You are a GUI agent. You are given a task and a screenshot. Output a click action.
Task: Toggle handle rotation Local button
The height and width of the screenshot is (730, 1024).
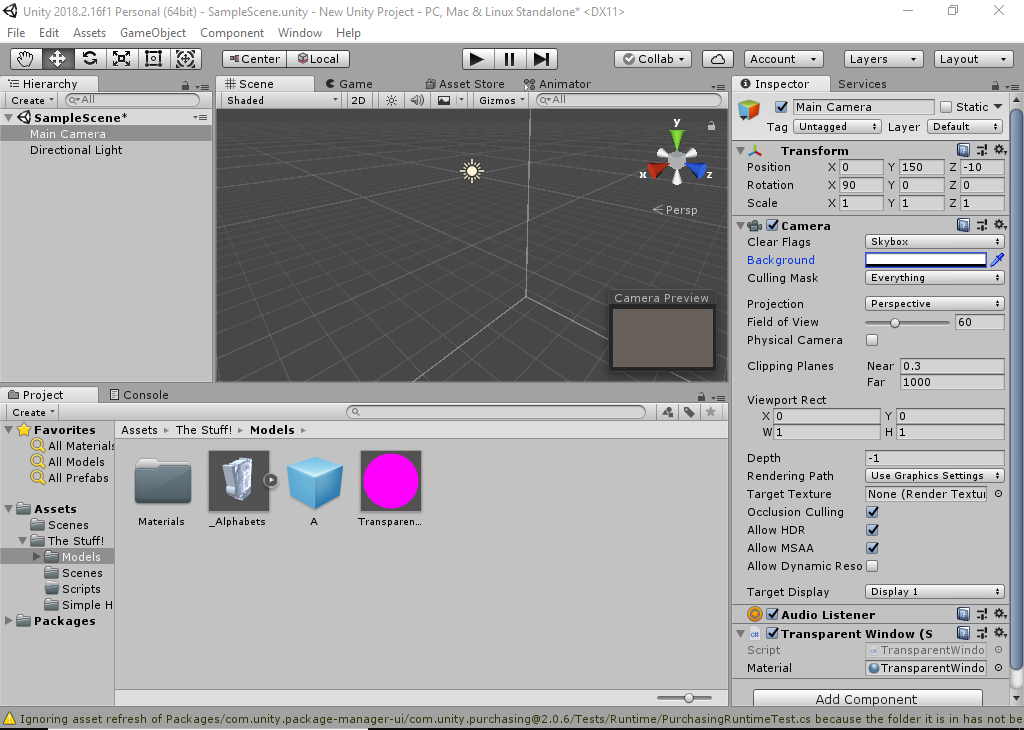(318, 59)
